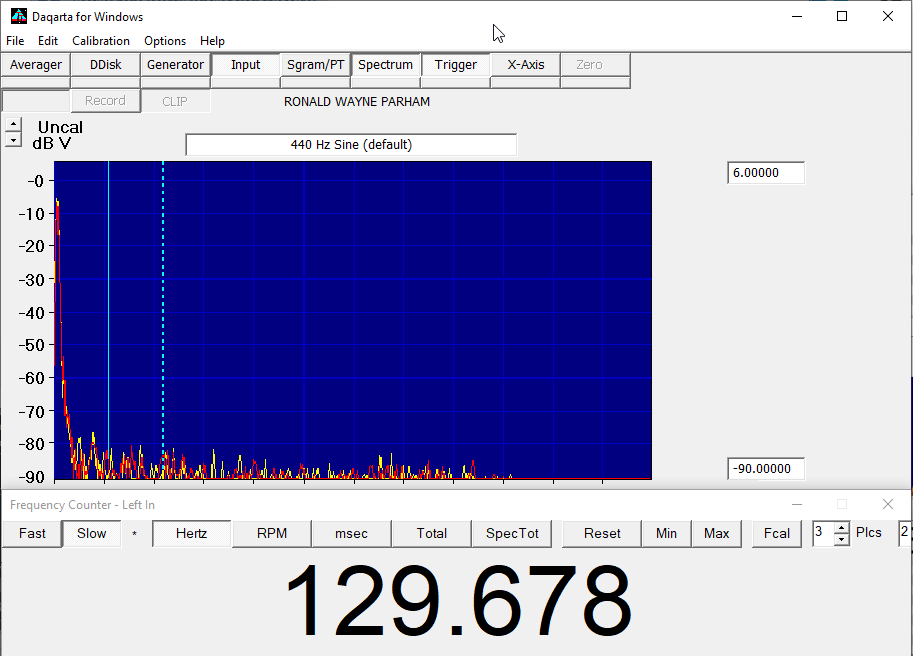Switch counter to Slow mode
Image resolution: width=913 pixels, height=656 pixels.
point(91,533)
